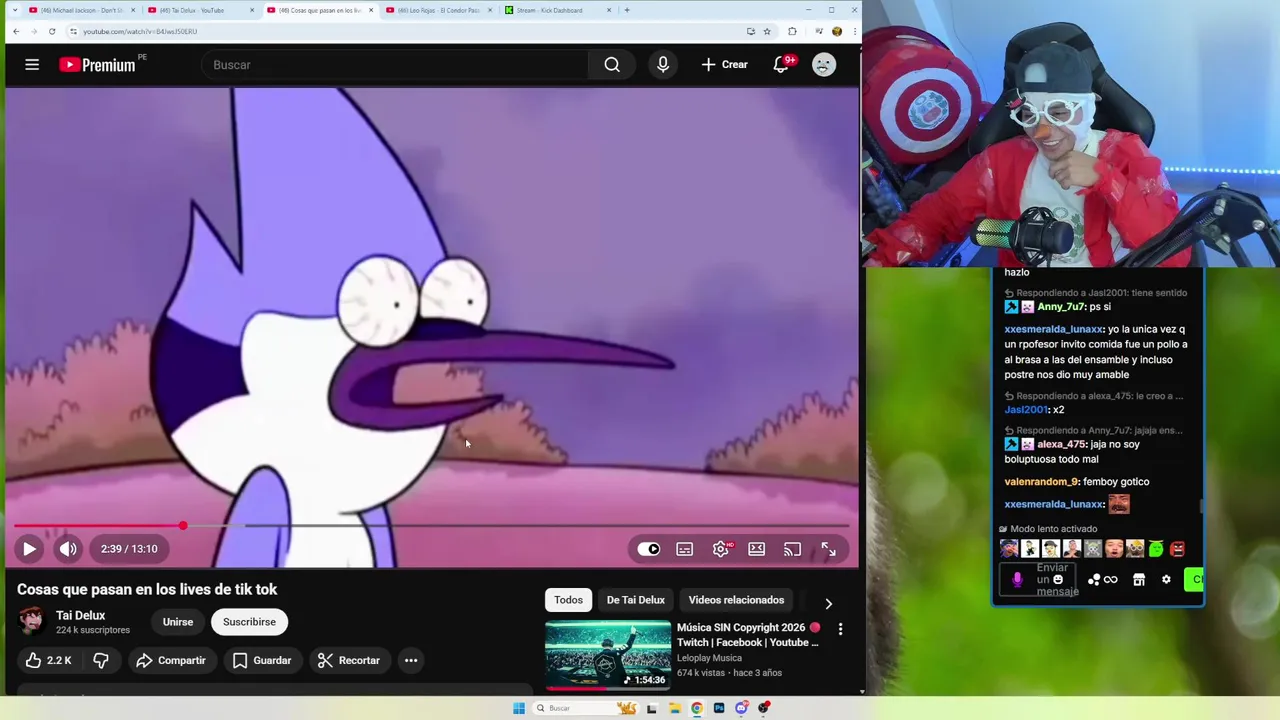Open a new Chrome tab
1280x720 pixels.
click(x=627, y=10)
